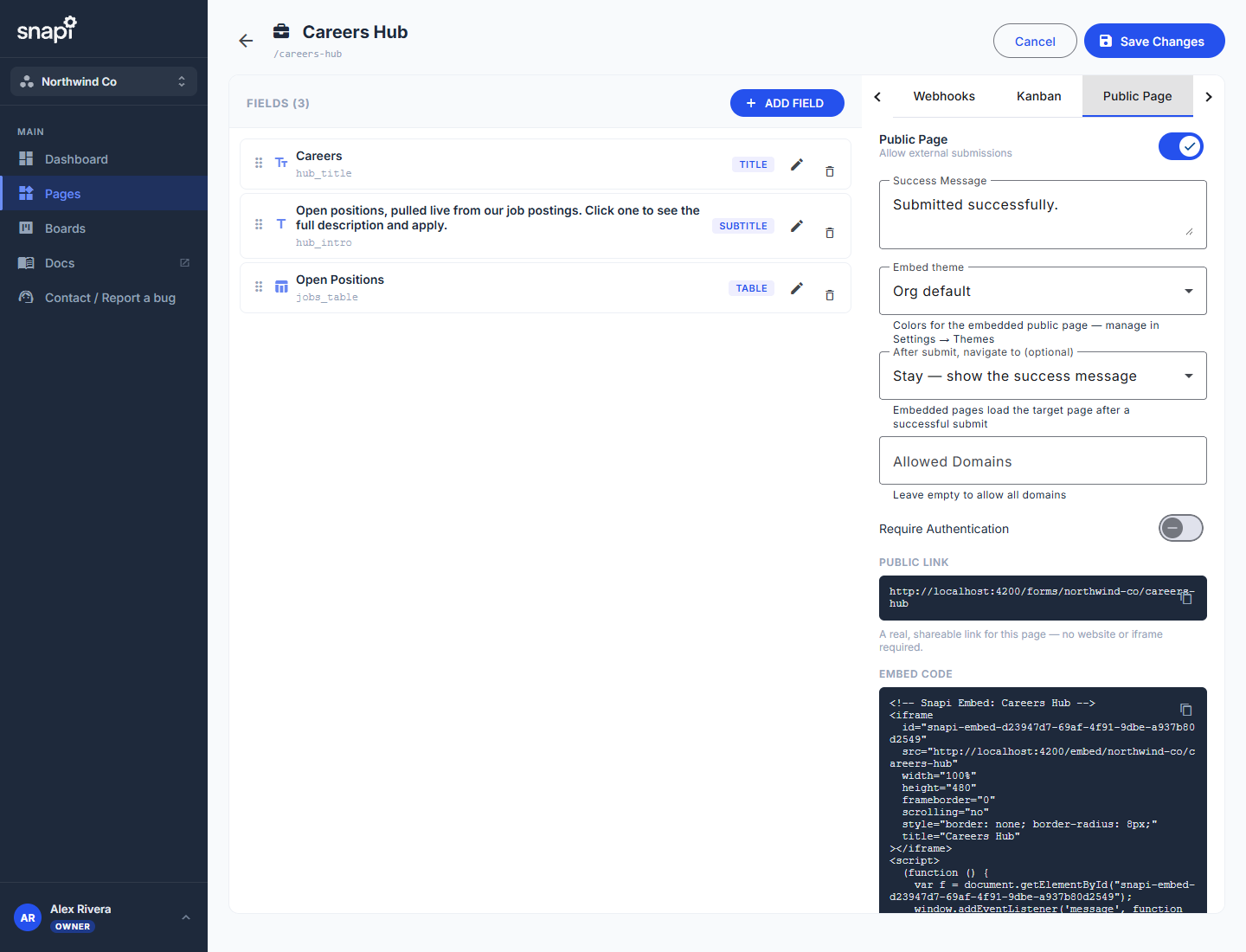The image size is (1246, 952).
Task: Click the title type icon of Careers field
Action: click(281, 163)
